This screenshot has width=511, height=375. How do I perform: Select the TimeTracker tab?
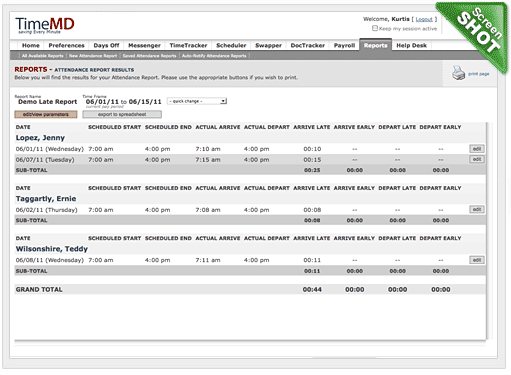coord(188,45)
